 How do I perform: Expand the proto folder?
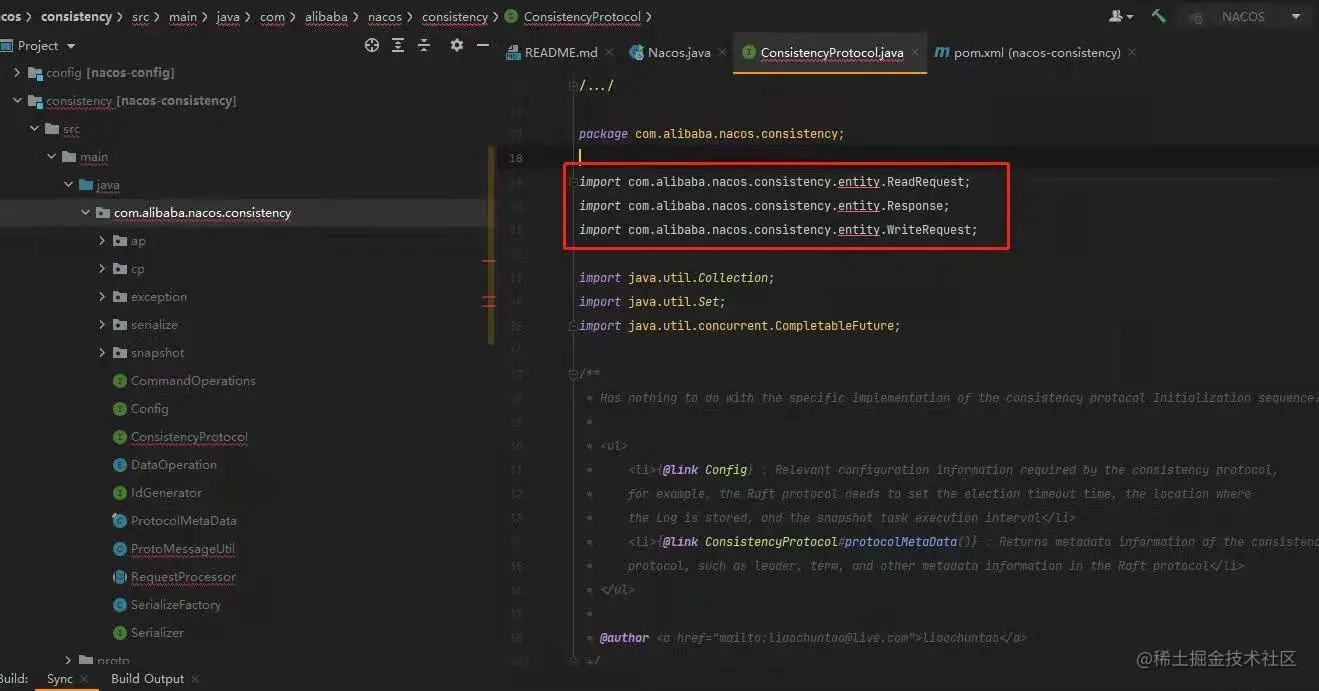click(x=68, y=660)
